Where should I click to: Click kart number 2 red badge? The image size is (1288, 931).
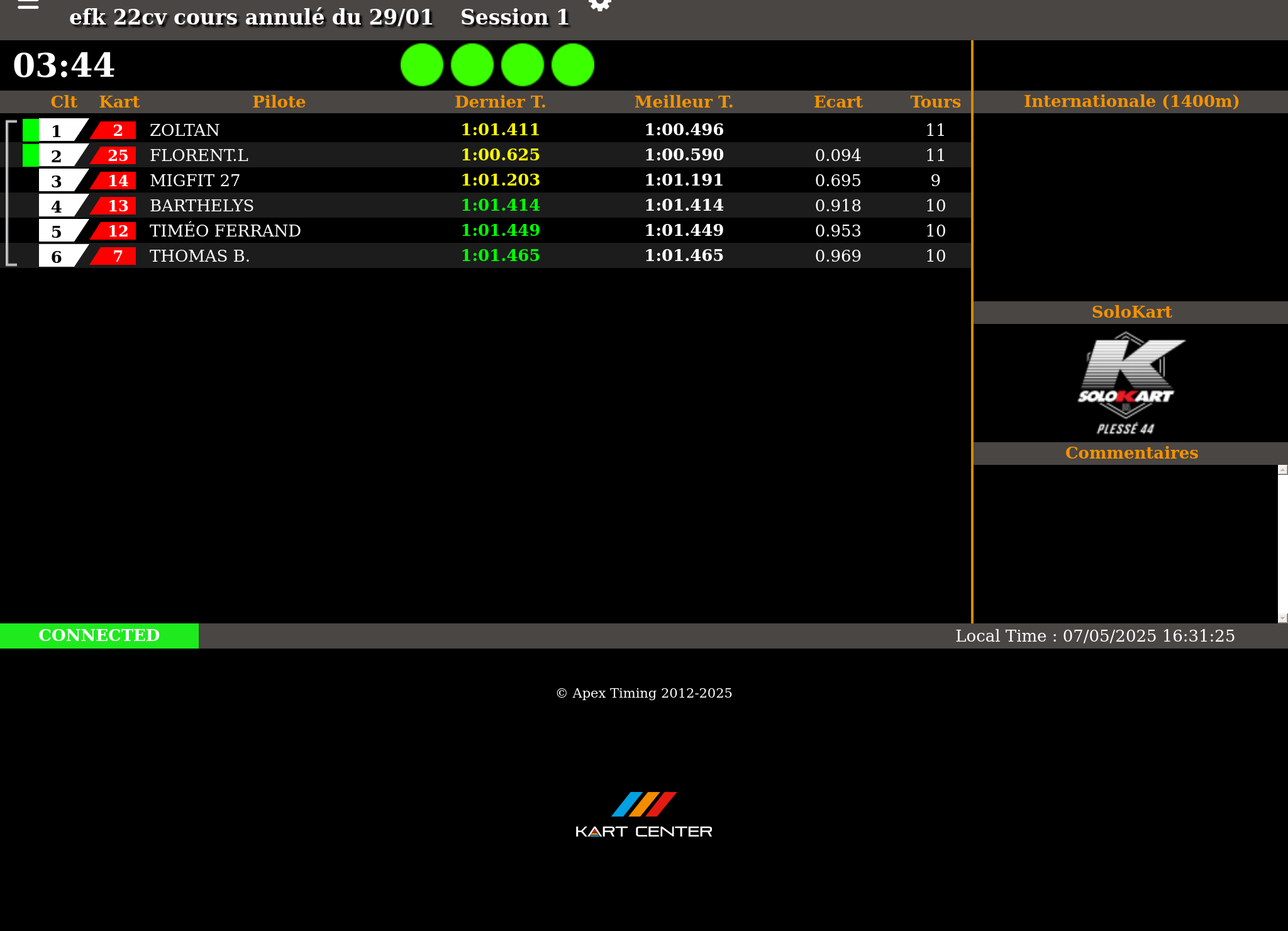pyautogui.click(x=116, y=130)
